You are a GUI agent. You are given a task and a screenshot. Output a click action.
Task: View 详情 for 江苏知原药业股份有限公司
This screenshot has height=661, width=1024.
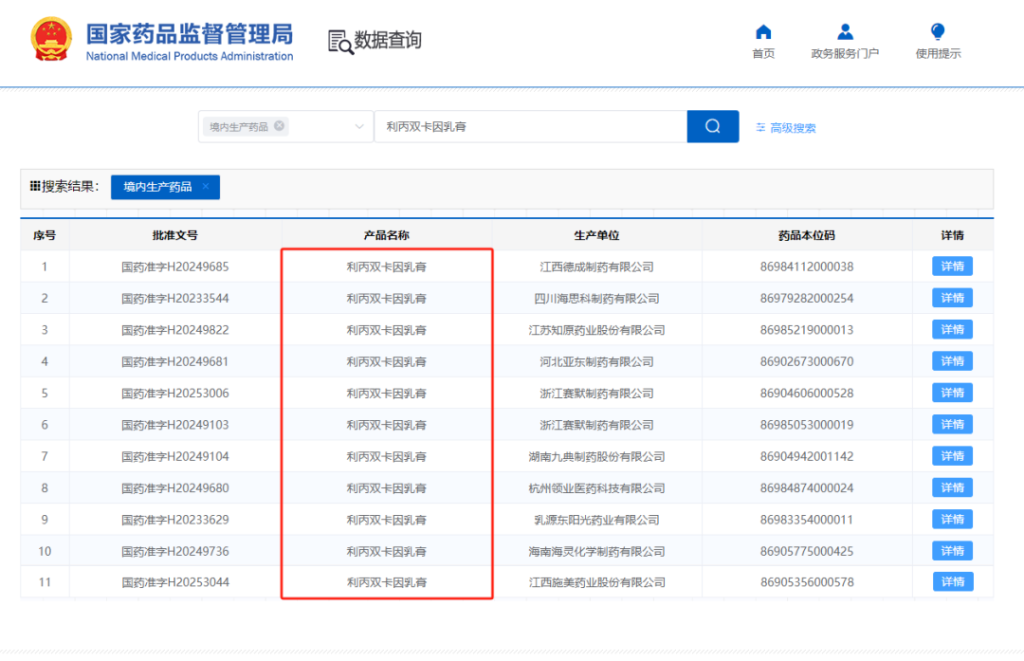coord(952,330)
